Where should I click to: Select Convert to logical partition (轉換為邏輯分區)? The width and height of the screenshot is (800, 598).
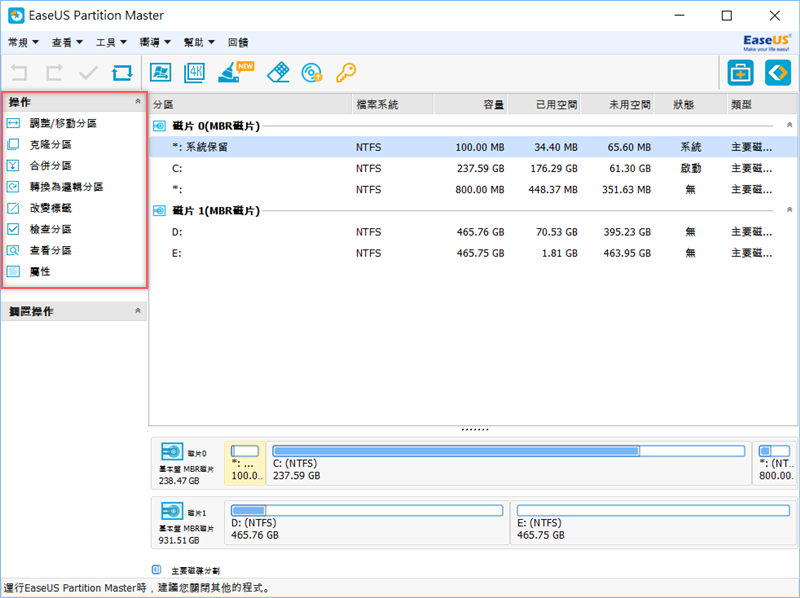click(x=66, y=187)
